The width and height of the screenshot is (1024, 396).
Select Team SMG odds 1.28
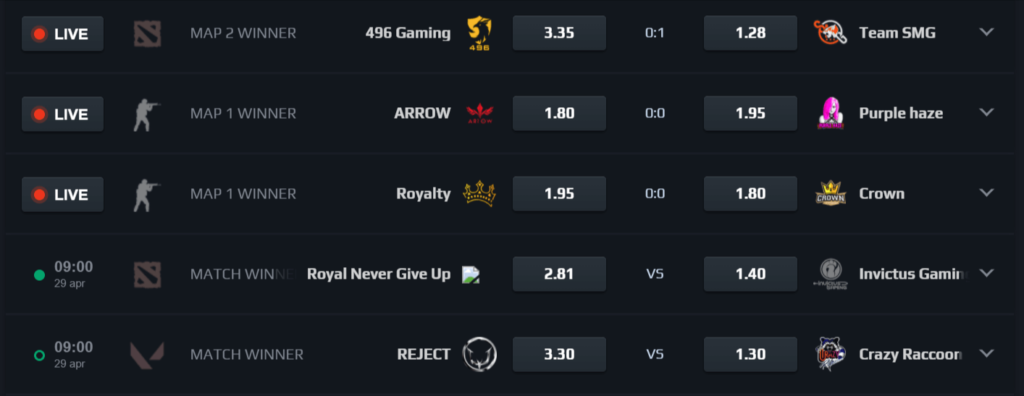point(750,33)
